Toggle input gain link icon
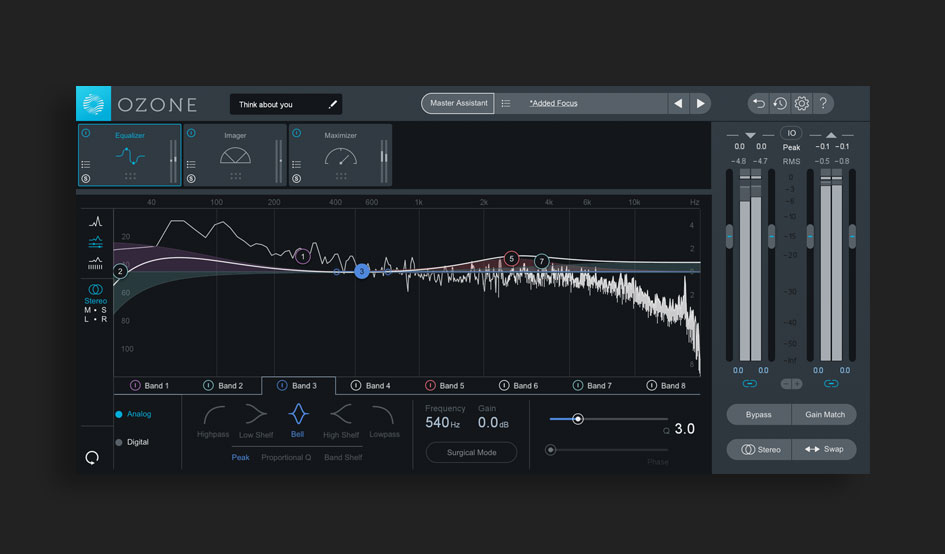The image size is (945, 554). click(750, 383)
